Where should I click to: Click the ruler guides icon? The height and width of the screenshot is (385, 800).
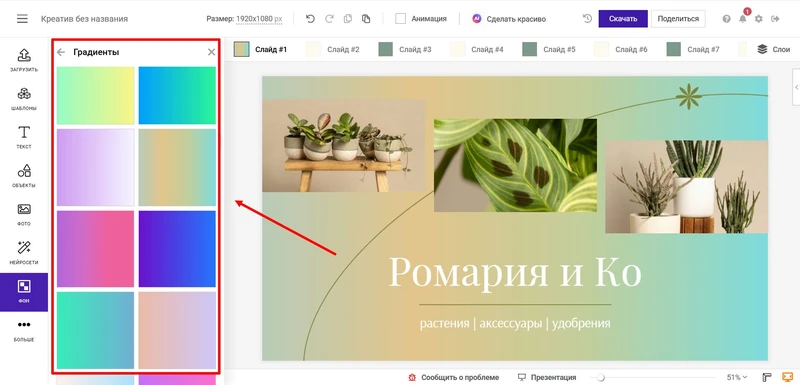tap(766, 377)
